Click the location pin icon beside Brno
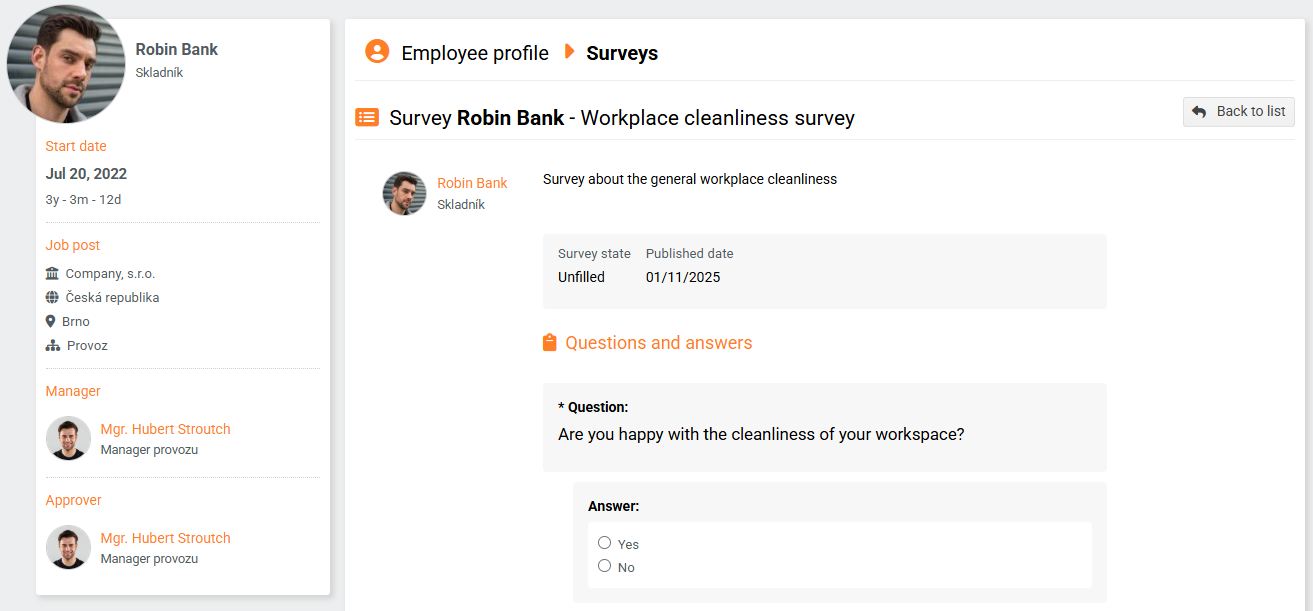This screenshot has width=1313, height=611. [x=51, y=321]
